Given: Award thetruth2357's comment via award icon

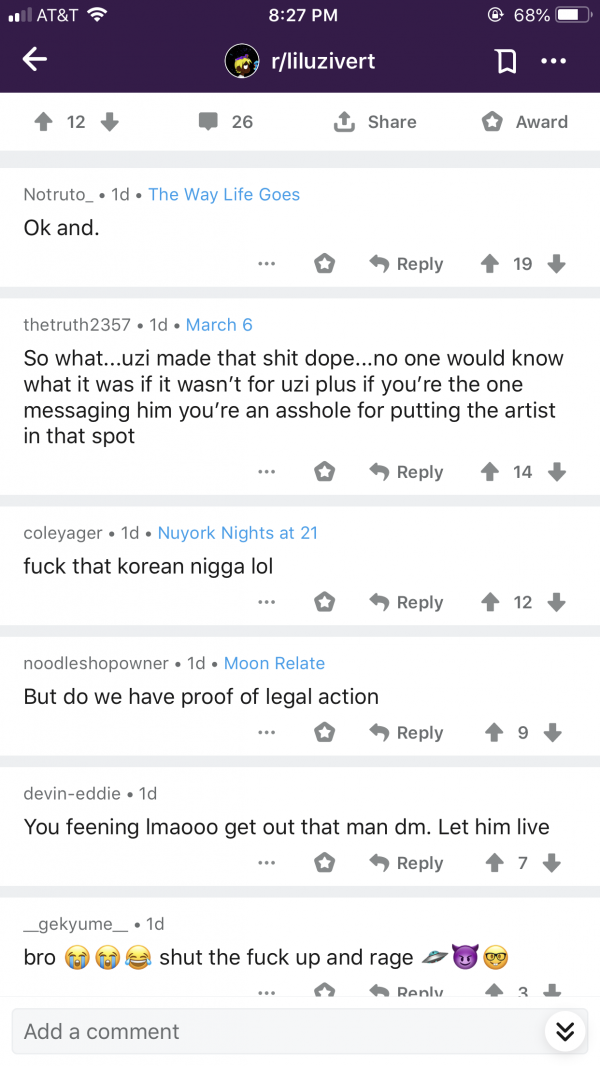Looking at the screenshot, I should (325, 472).
